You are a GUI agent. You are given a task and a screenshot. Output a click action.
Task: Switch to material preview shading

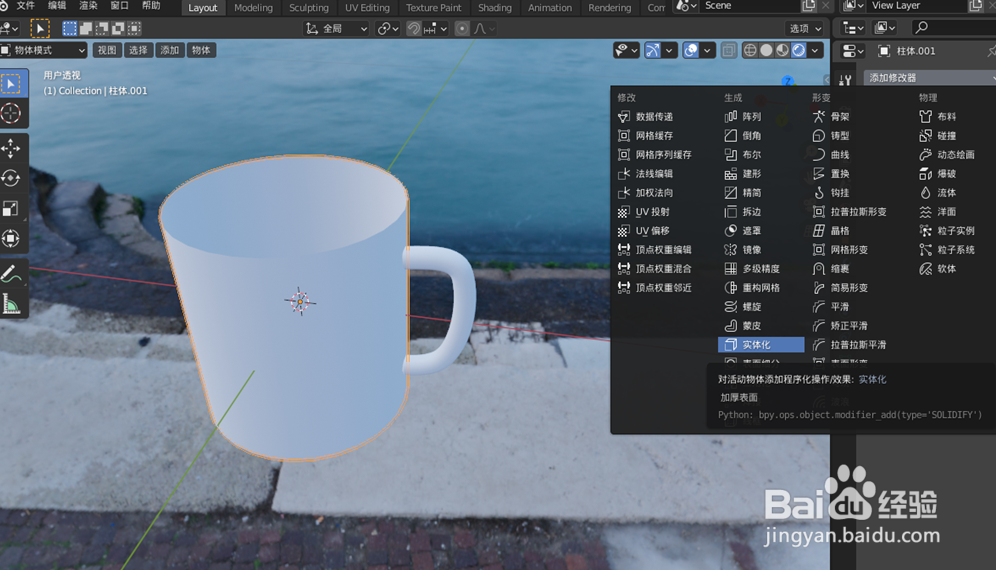coord(783,50)
